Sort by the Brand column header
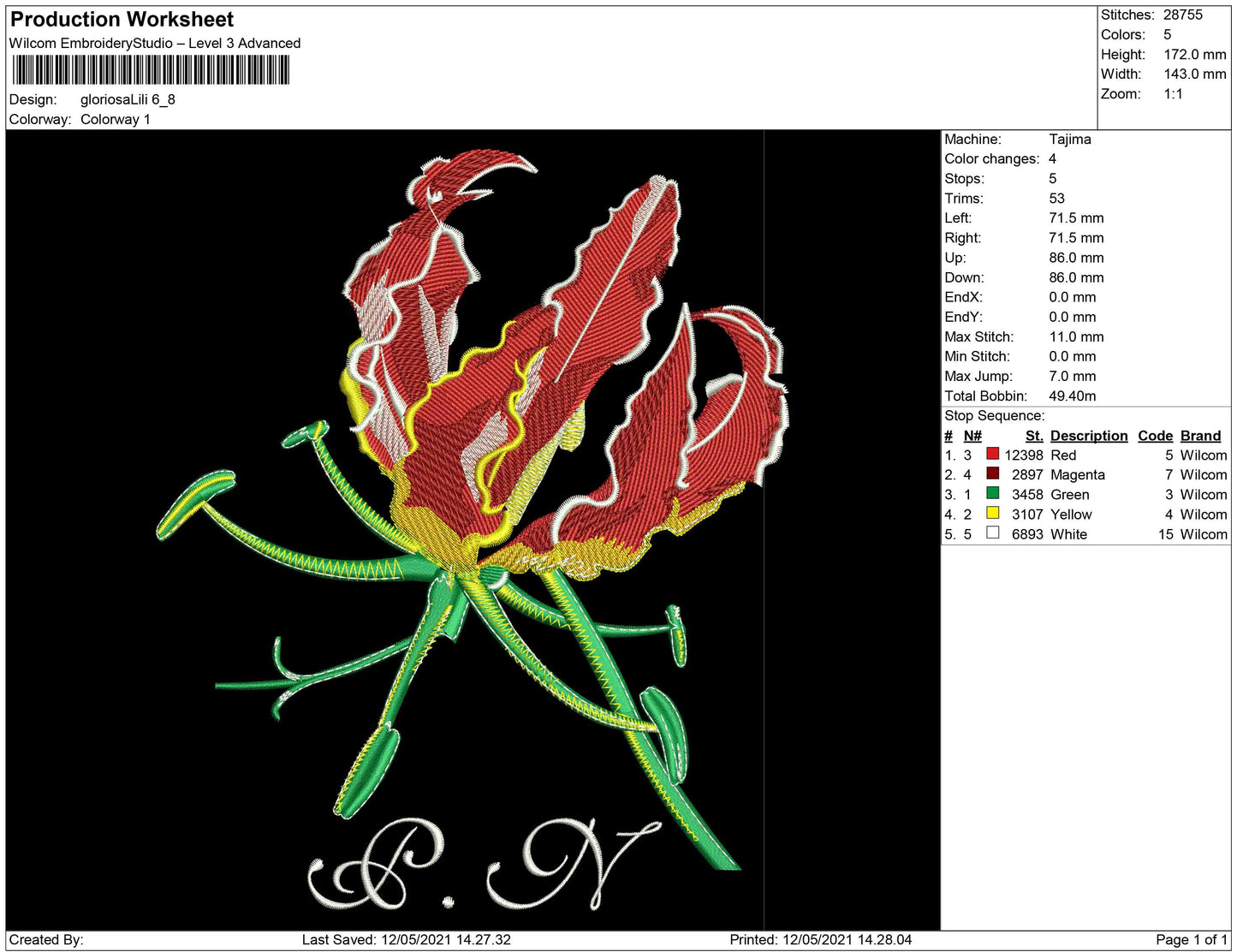 pyautogui.click(x=1200, y=435)
